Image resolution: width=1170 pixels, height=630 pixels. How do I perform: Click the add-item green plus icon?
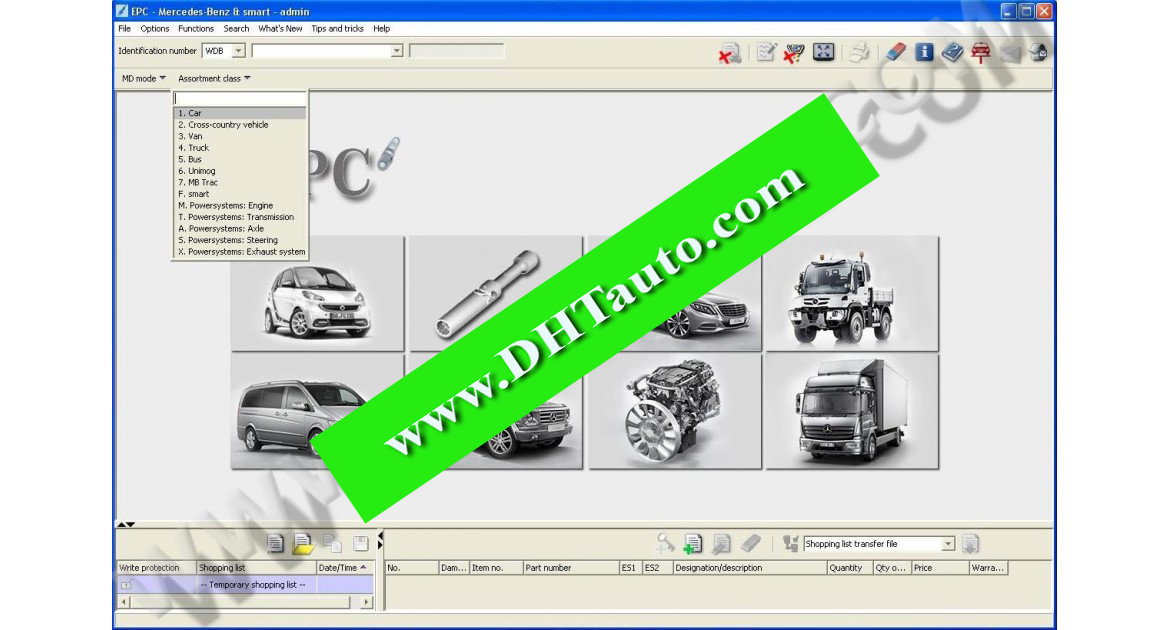click(x=693, y=544)
